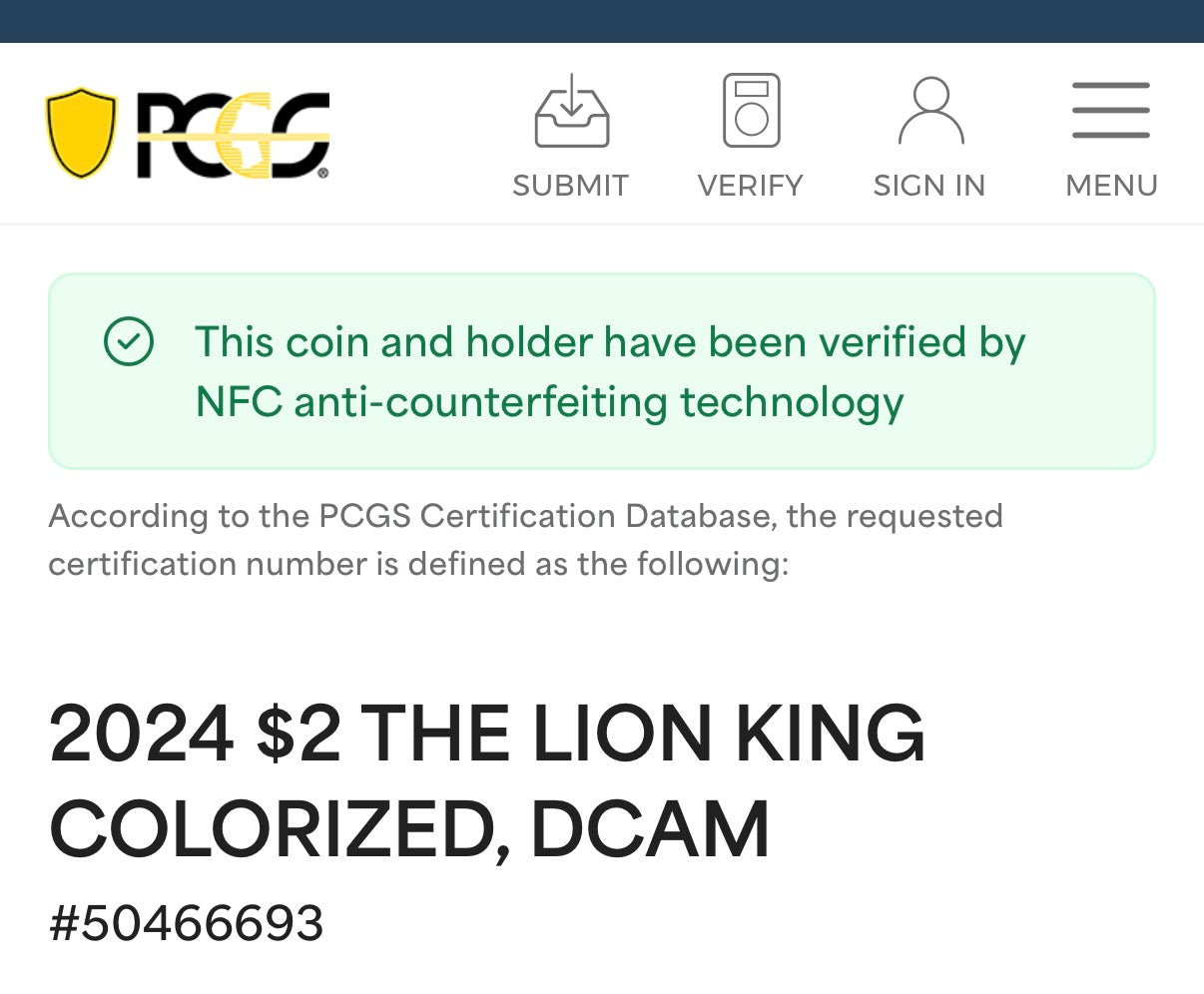
Task: Click the Submit inbox icon
Action: point(570,112)
